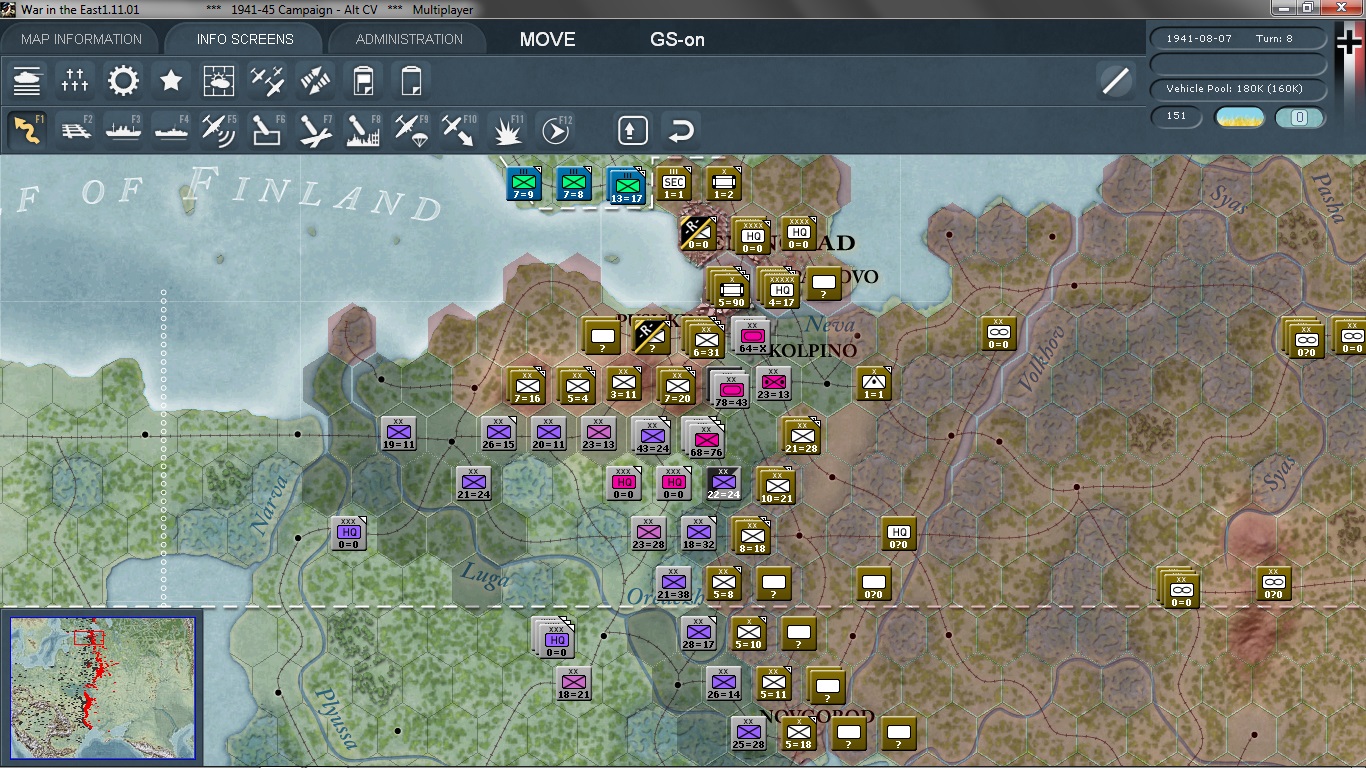Select F5 air reconnaissance mode
The height and width of the screenshot is (768, 1366).
click(x=219, y=130)
